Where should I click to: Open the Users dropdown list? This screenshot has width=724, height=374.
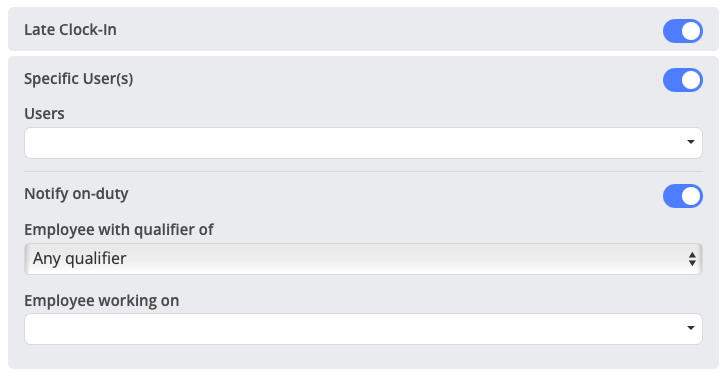click(x=363, y=143)
